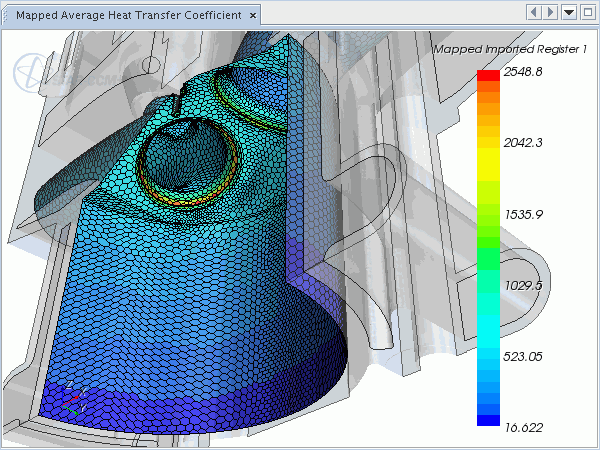The image size is (600, 450).
Task: Open the tab list dropdown arrow
Action: point(569,12)
